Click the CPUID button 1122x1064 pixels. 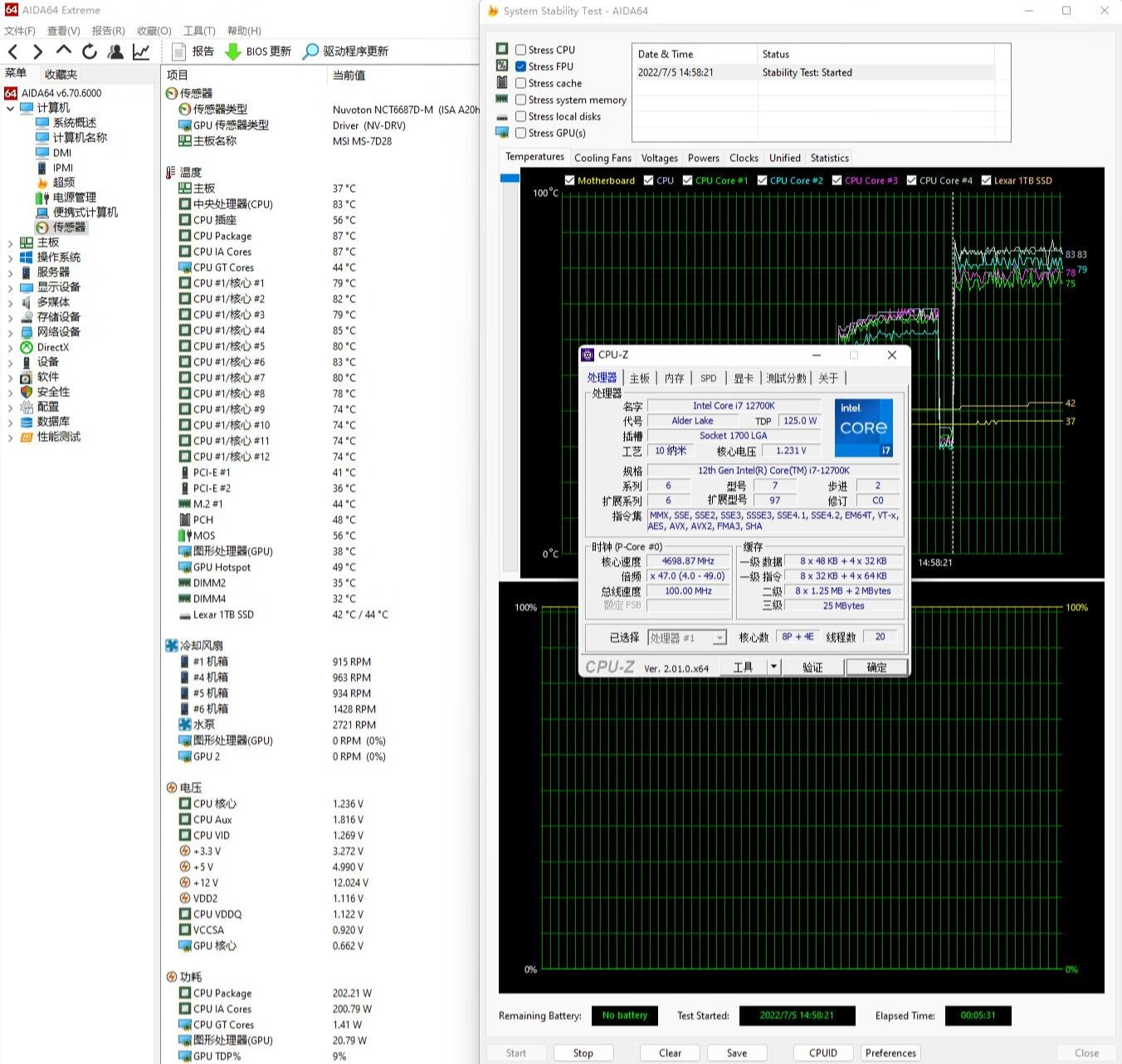point(822,1052)
